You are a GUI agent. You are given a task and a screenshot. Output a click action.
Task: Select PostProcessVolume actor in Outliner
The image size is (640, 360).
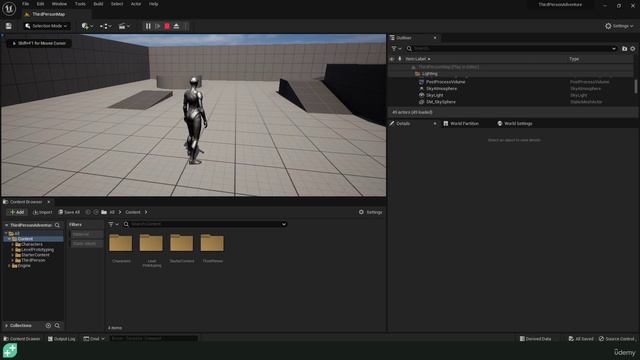coord(445,82)
